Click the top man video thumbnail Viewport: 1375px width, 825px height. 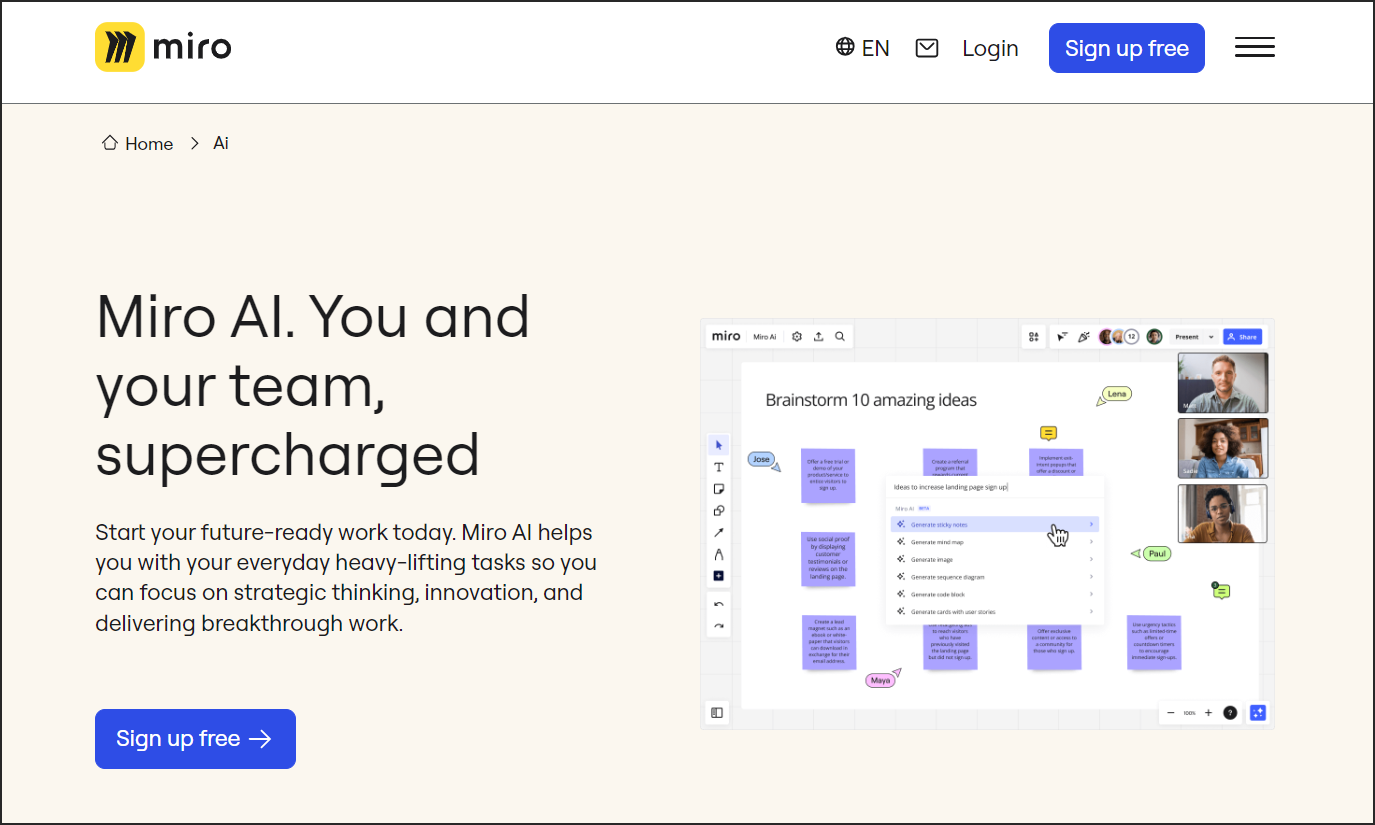[1223, 382]
